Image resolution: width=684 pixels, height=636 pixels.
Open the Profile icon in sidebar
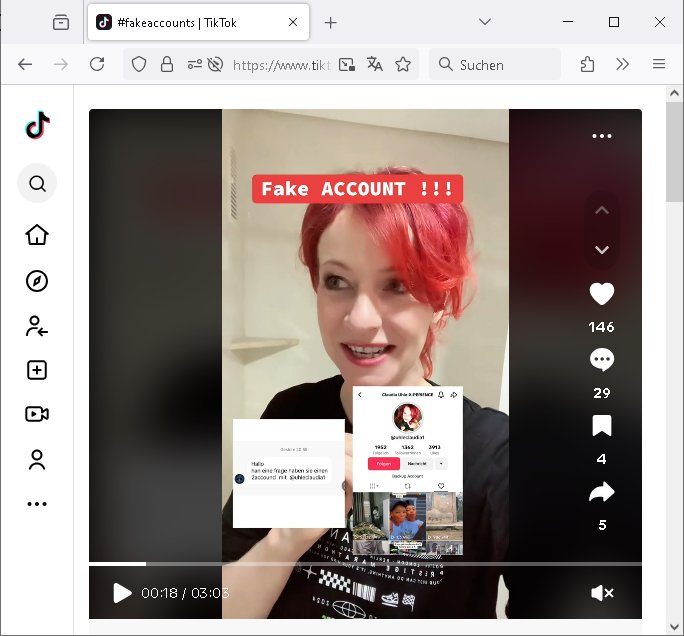(37, 460)
